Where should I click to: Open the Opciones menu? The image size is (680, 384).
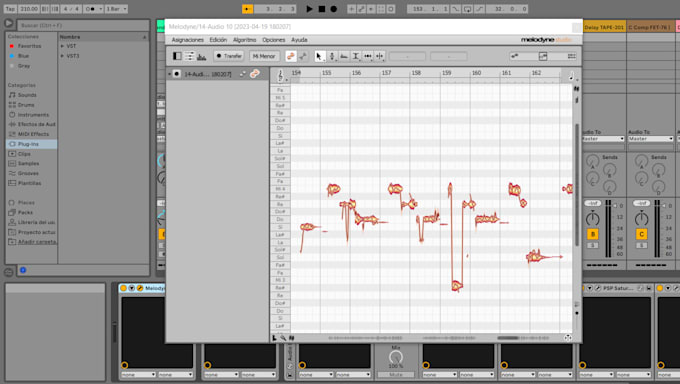274,40
